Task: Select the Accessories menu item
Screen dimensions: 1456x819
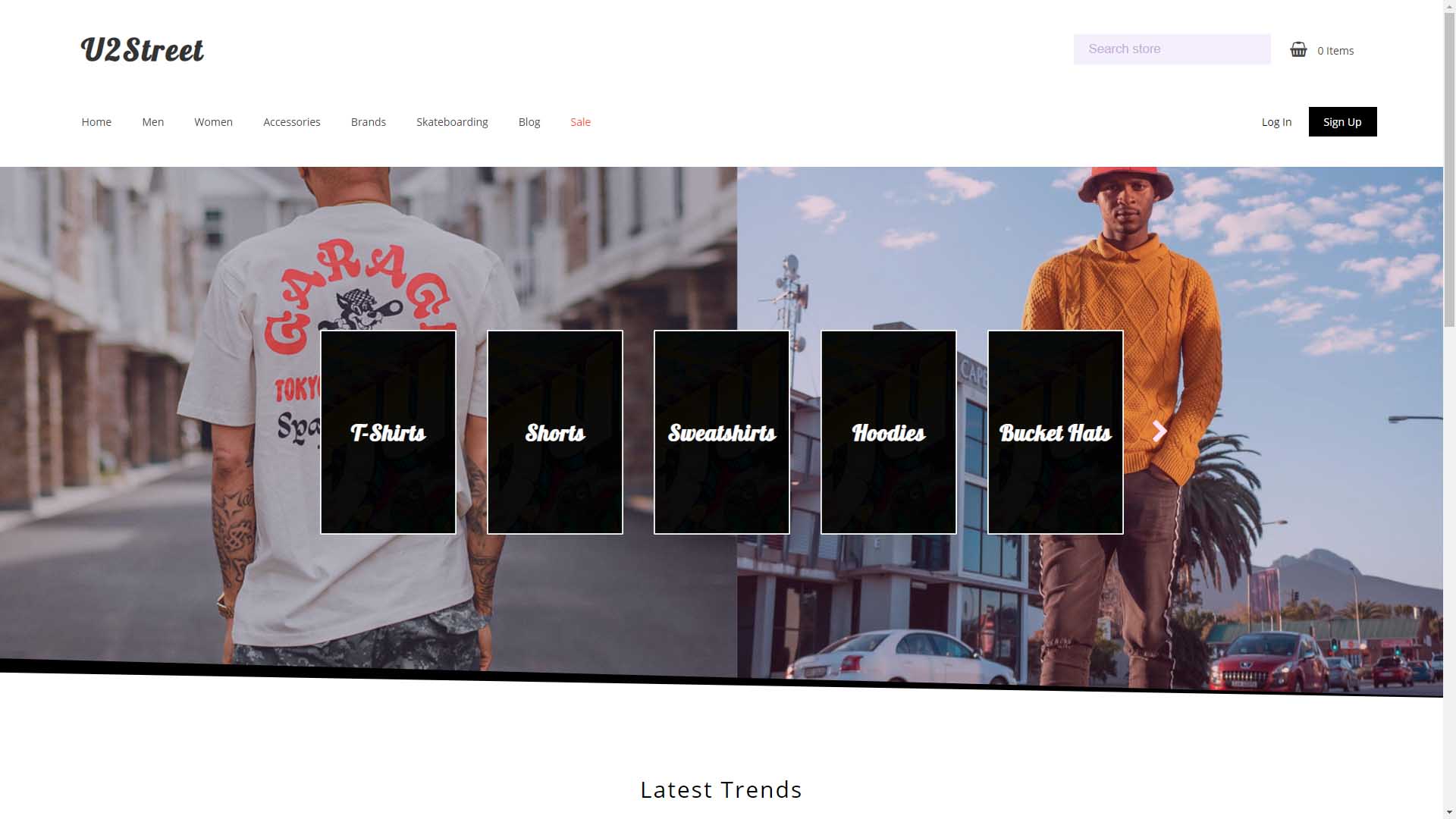Action: [291, 121]
